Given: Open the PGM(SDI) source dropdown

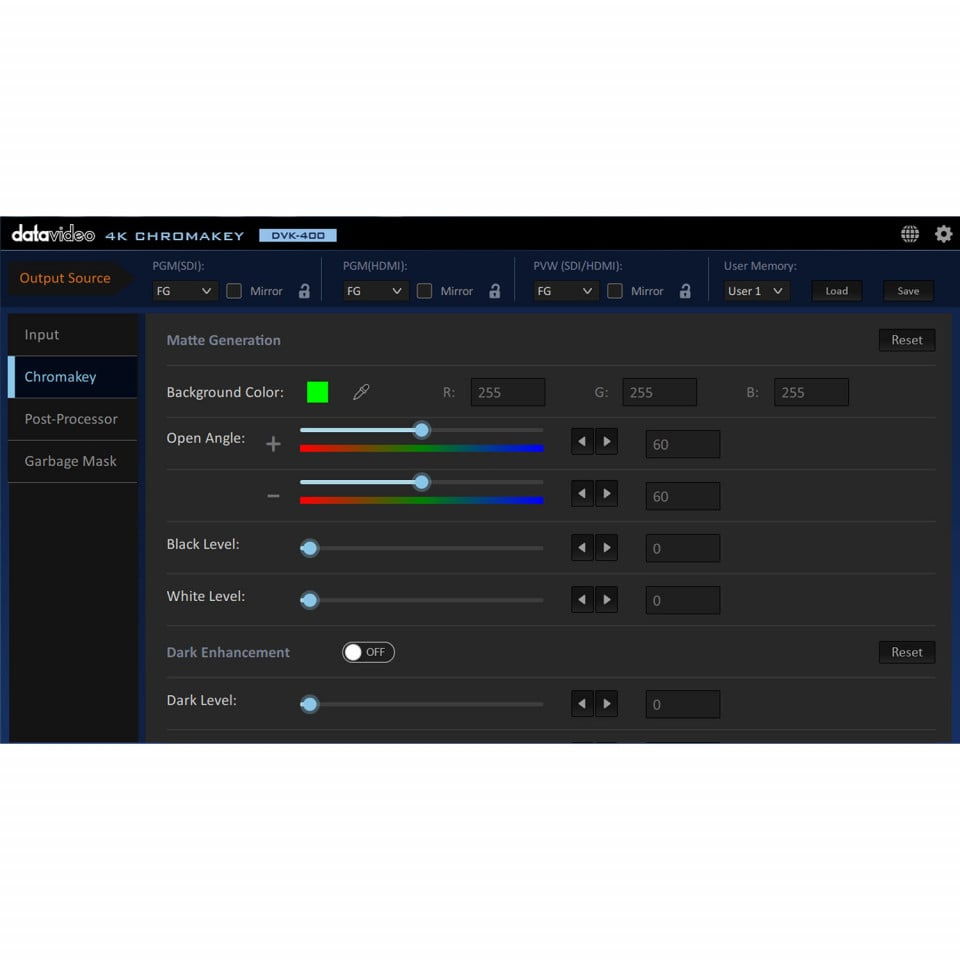Looking at the screenshot, I should (x=185, y=291).
